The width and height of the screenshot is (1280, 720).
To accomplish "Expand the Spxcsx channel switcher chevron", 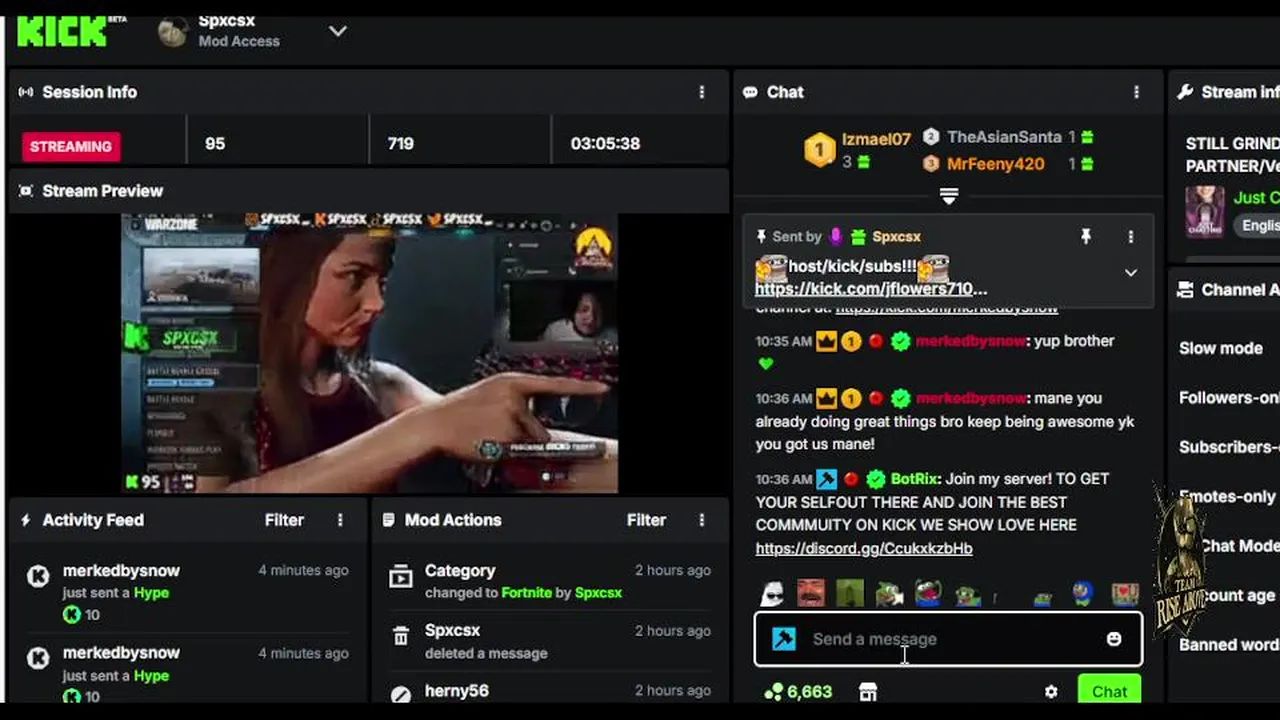I will [x=338, y=31].
